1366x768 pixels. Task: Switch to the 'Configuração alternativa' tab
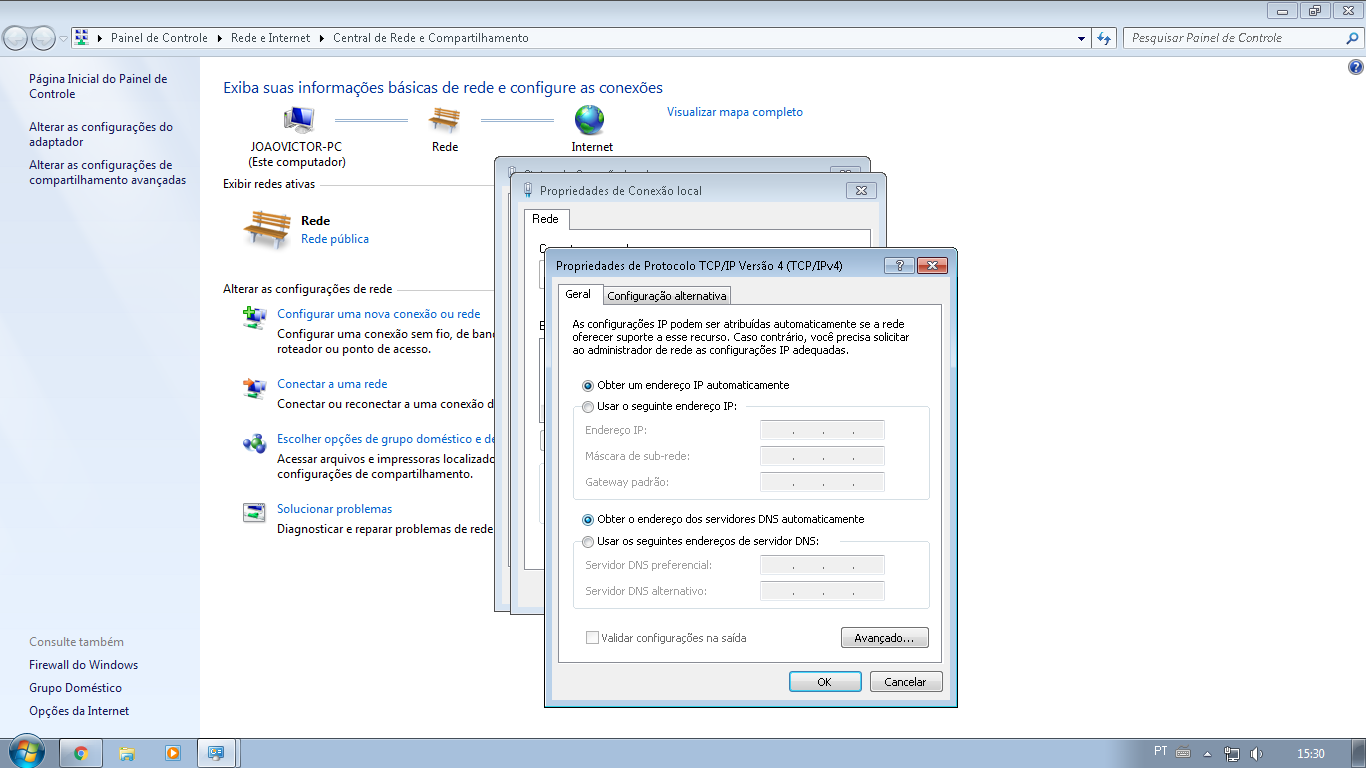[667, 296]
